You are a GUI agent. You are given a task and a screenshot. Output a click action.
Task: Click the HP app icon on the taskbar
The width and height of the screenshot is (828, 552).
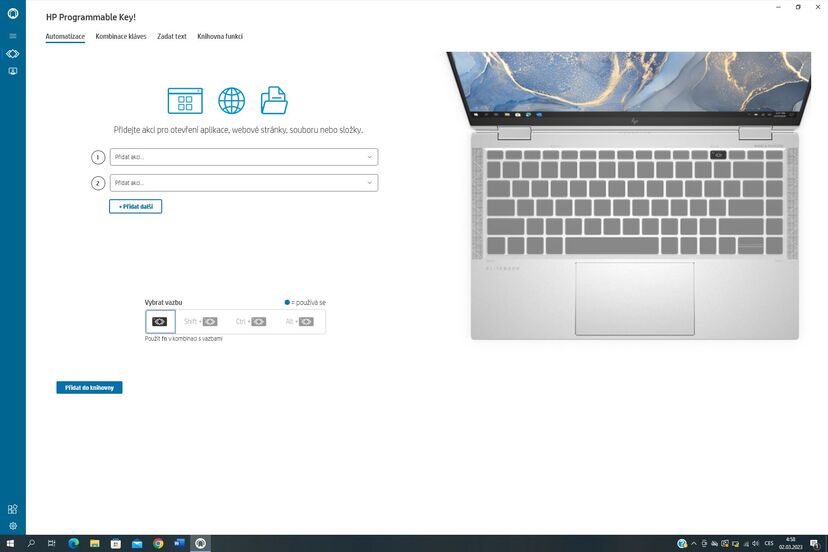tap(200, 543)
